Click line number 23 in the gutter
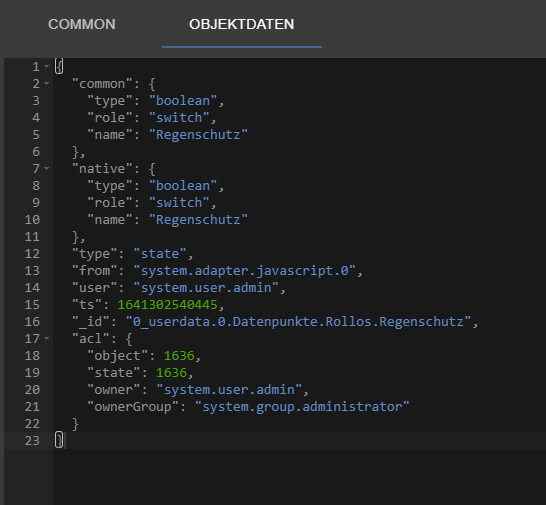Screen dimensions: 546x505 [32, 441]
